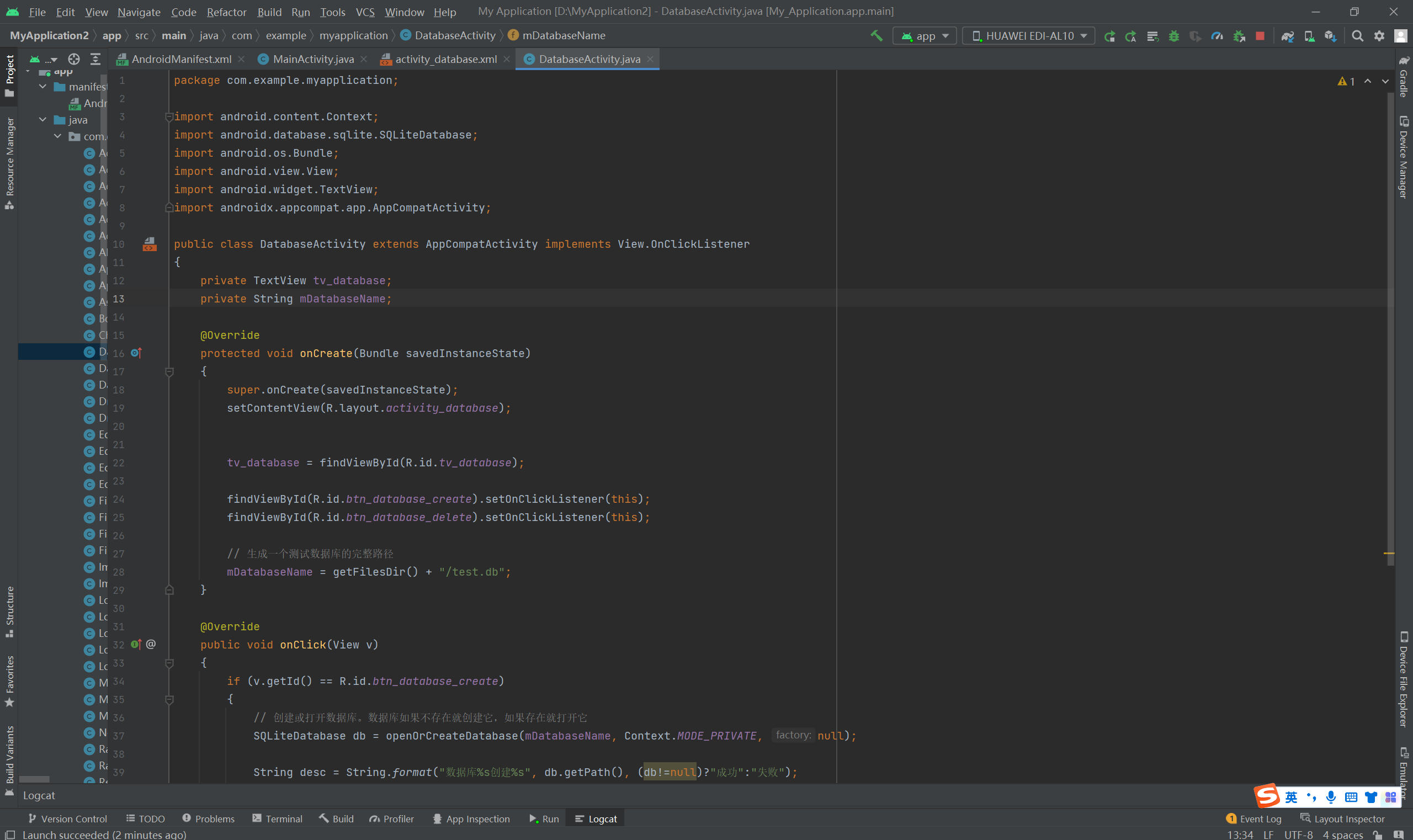Open the Device Manager phone toolbar icon
The height and width of the screenshot is (840, 1413).
pos(1309,36)
